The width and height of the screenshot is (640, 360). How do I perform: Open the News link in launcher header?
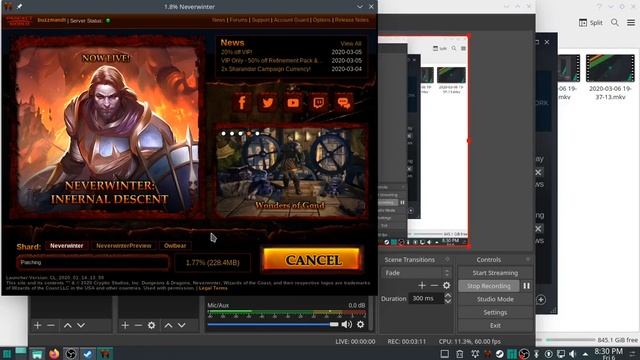click(x=218, y=20)
